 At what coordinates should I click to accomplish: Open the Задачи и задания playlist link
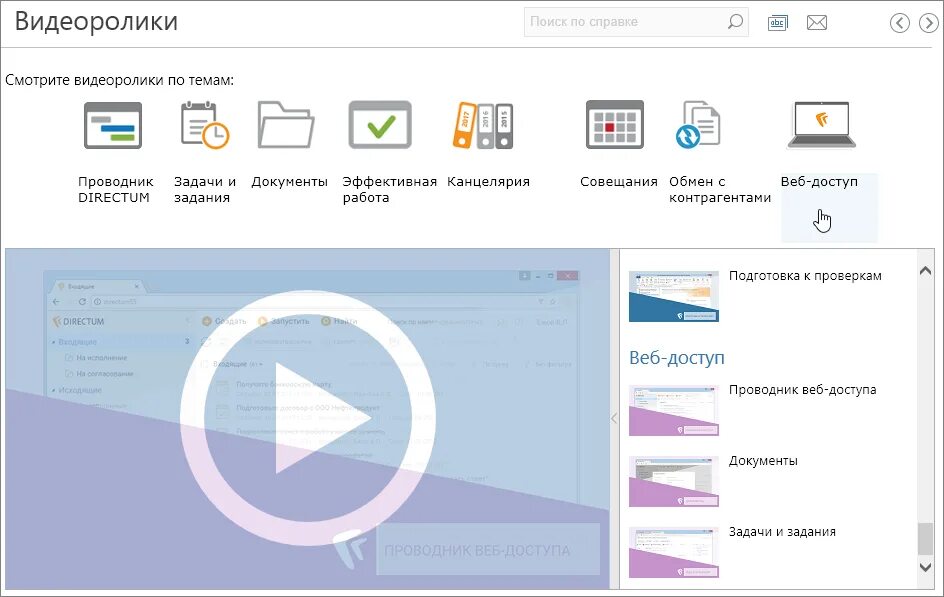coord(782,532)
